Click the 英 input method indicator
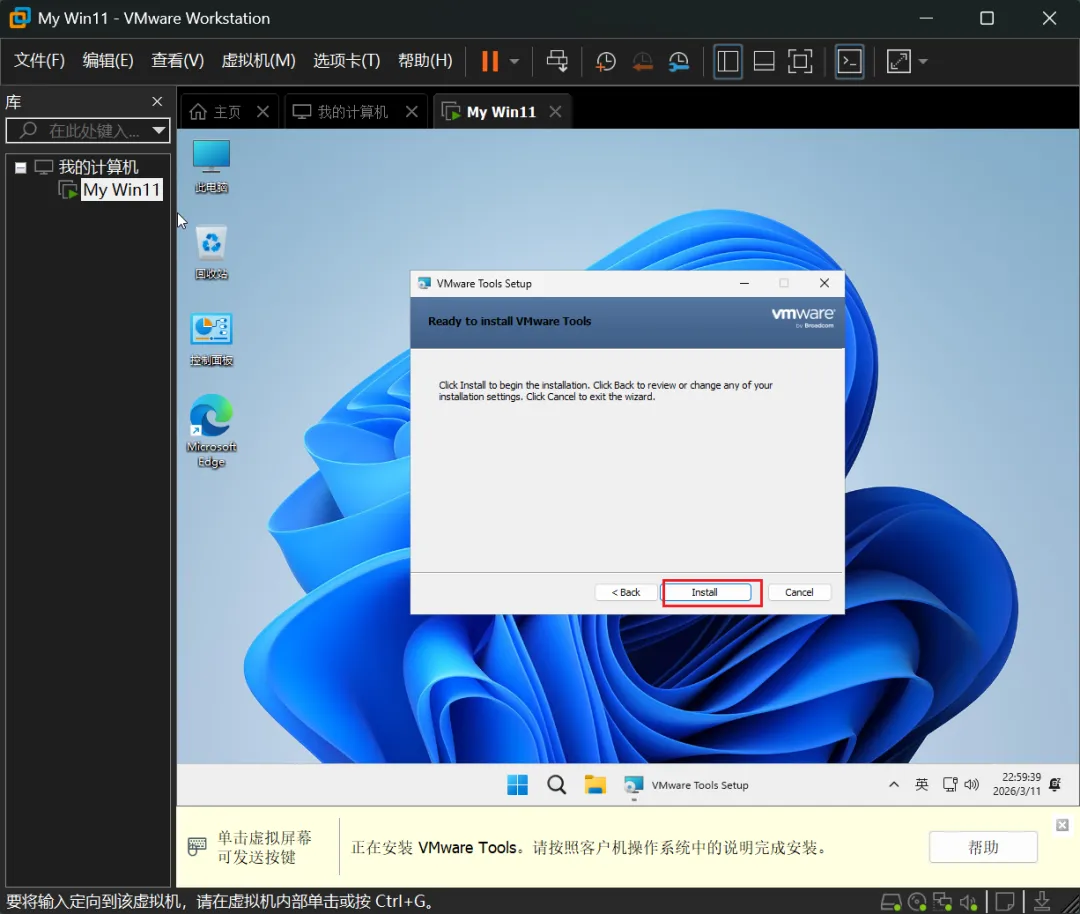1080x914 pixels. [922, 785]
